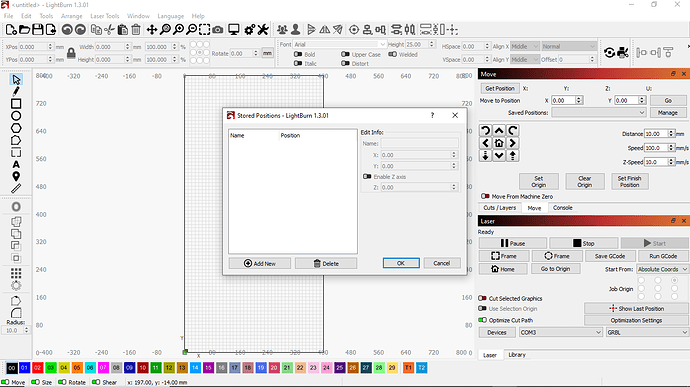The width and height of the screenshot is (690, 387).
Task: Select the Draw Lines pencil tool
Action: coord(16,92)
